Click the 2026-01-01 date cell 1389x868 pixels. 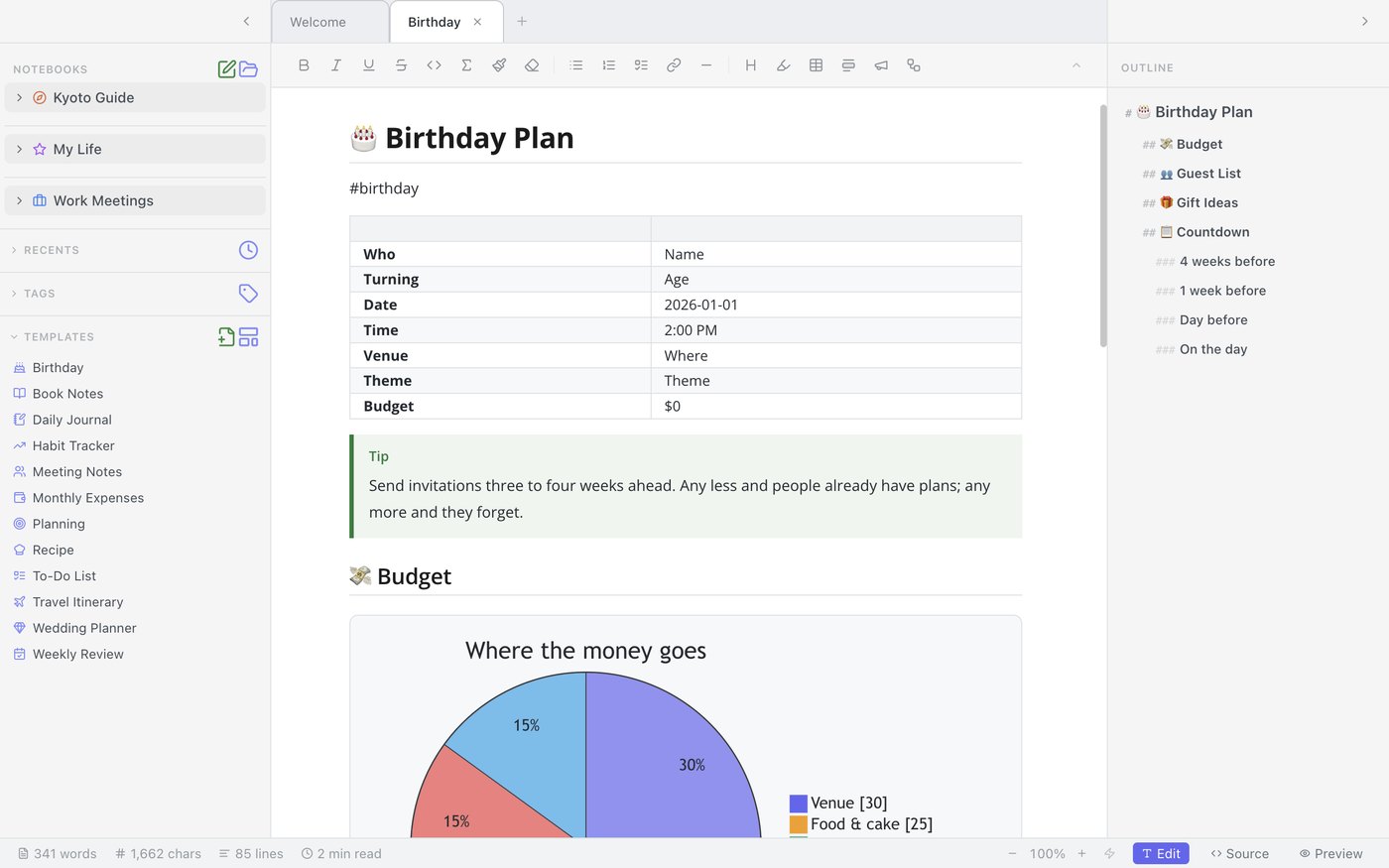835,305
